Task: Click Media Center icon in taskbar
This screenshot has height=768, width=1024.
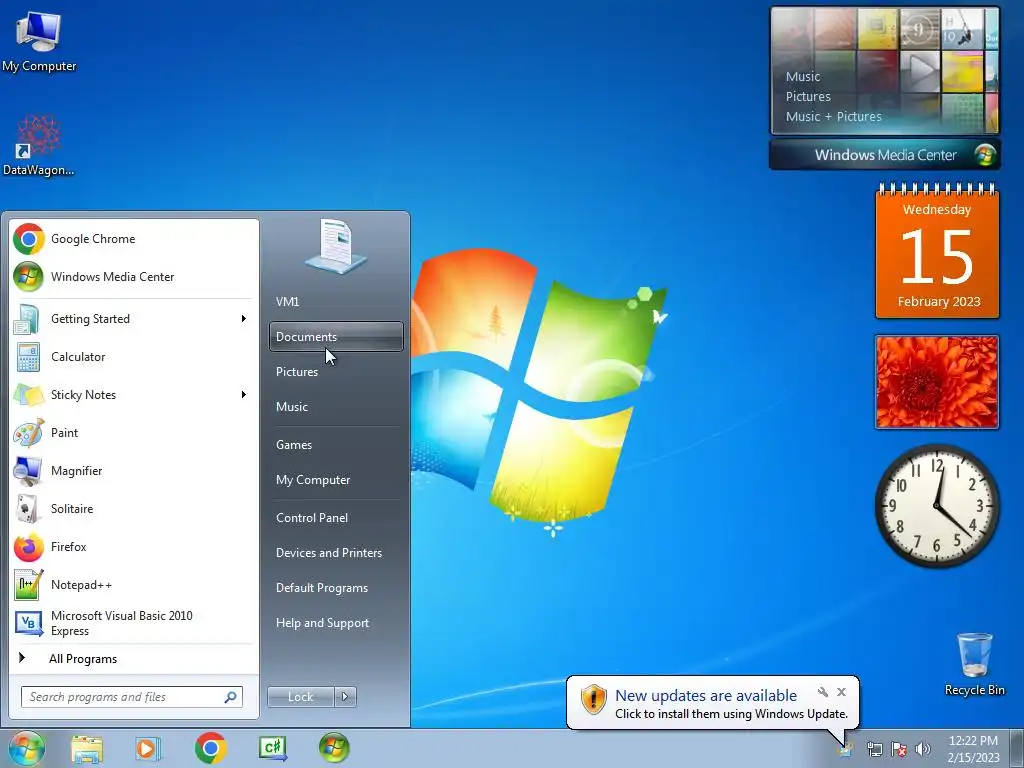Action: pyautogui.click(x=334, y=748)
